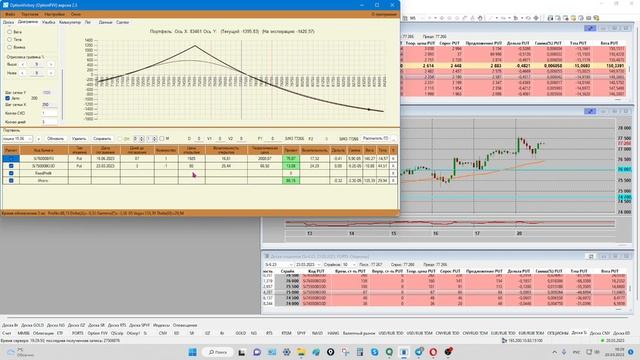
Task: Switch to the Калькулятор tab
Action: pyautogui.click(x=70, y=22)
